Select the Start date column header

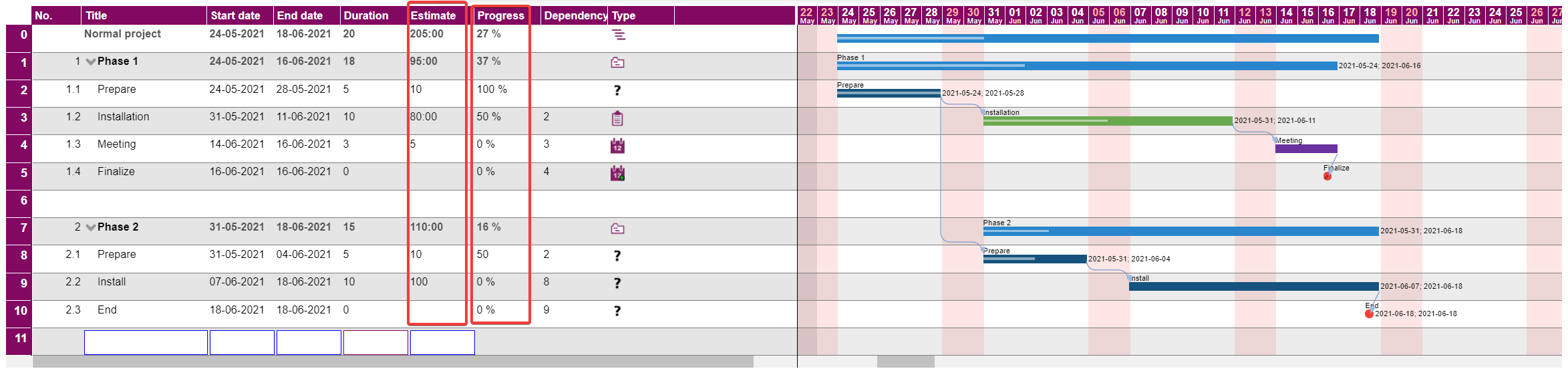[235, 15]
